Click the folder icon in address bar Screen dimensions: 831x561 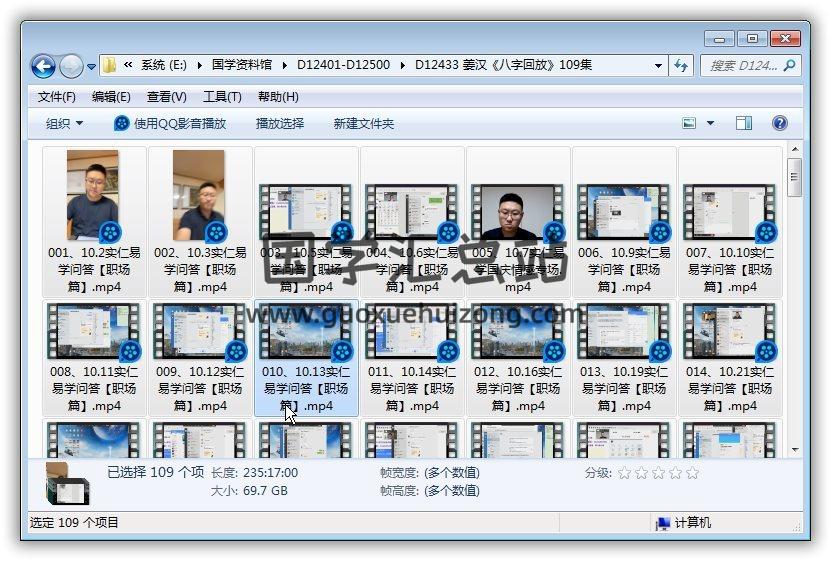(110, 66)
